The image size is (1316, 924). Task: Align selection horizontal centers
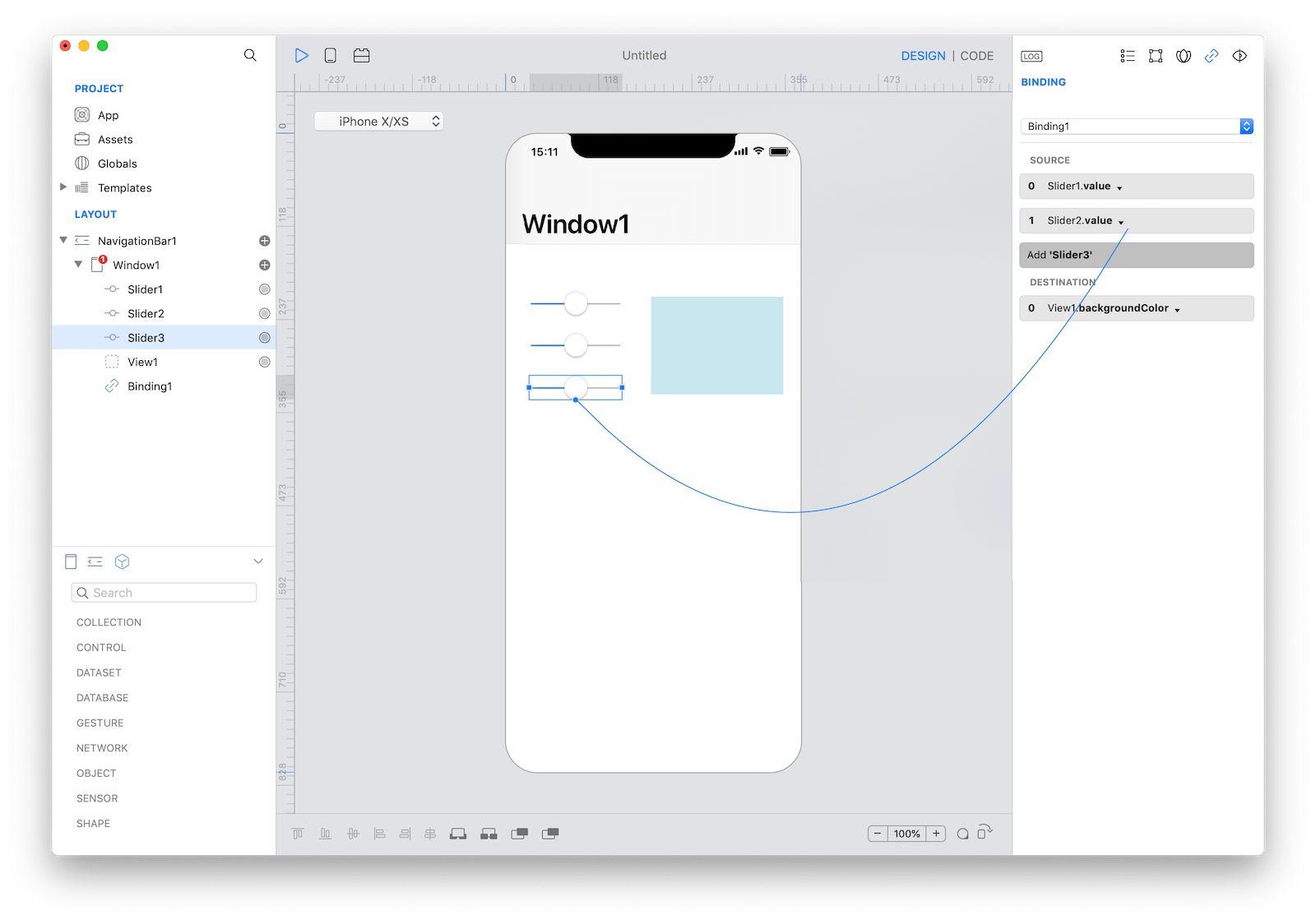(430, 834)
